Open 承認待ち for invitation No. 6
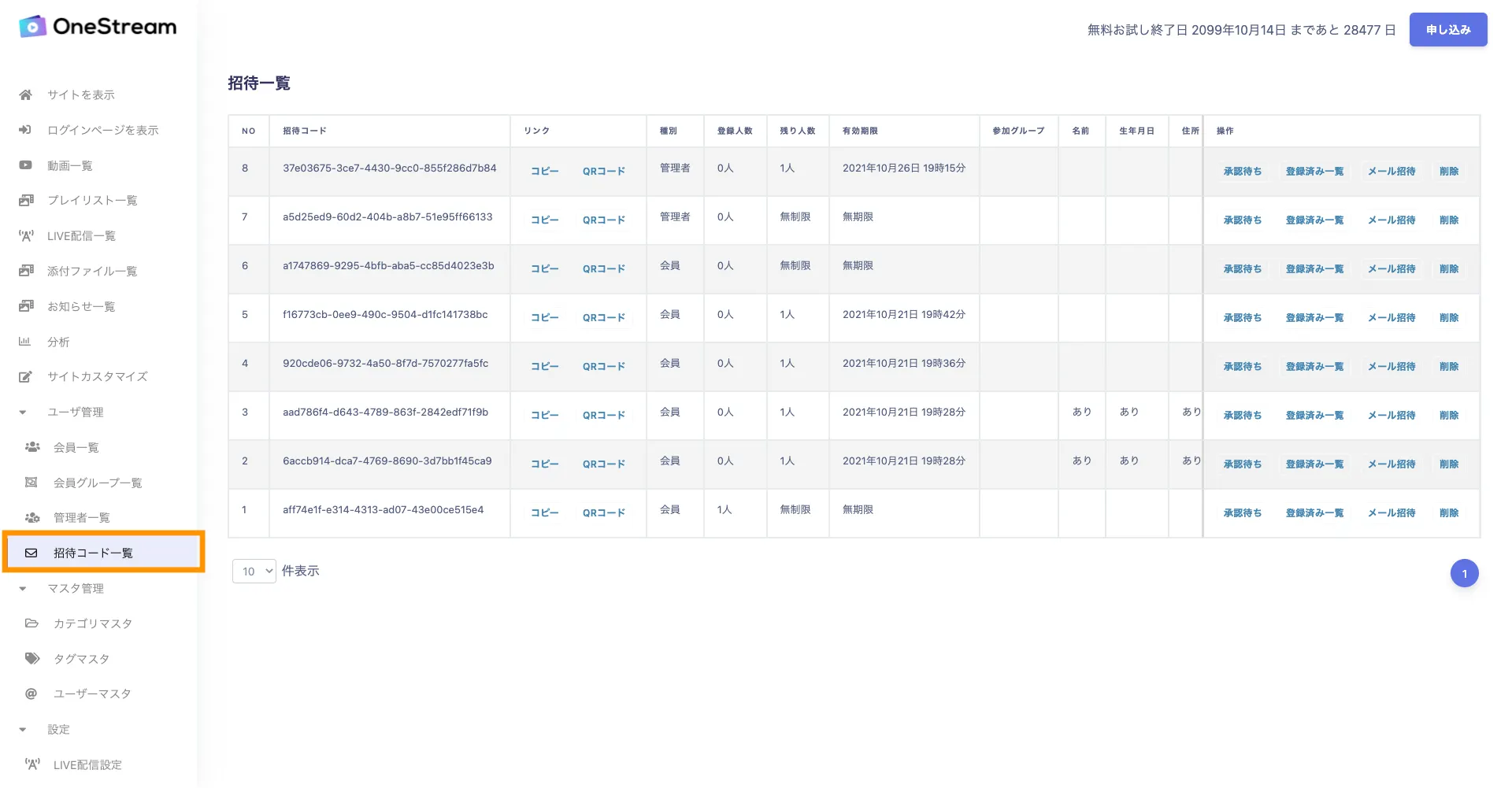The width and height of the screenshot is (1512, 788). [x=1243, y=268]
